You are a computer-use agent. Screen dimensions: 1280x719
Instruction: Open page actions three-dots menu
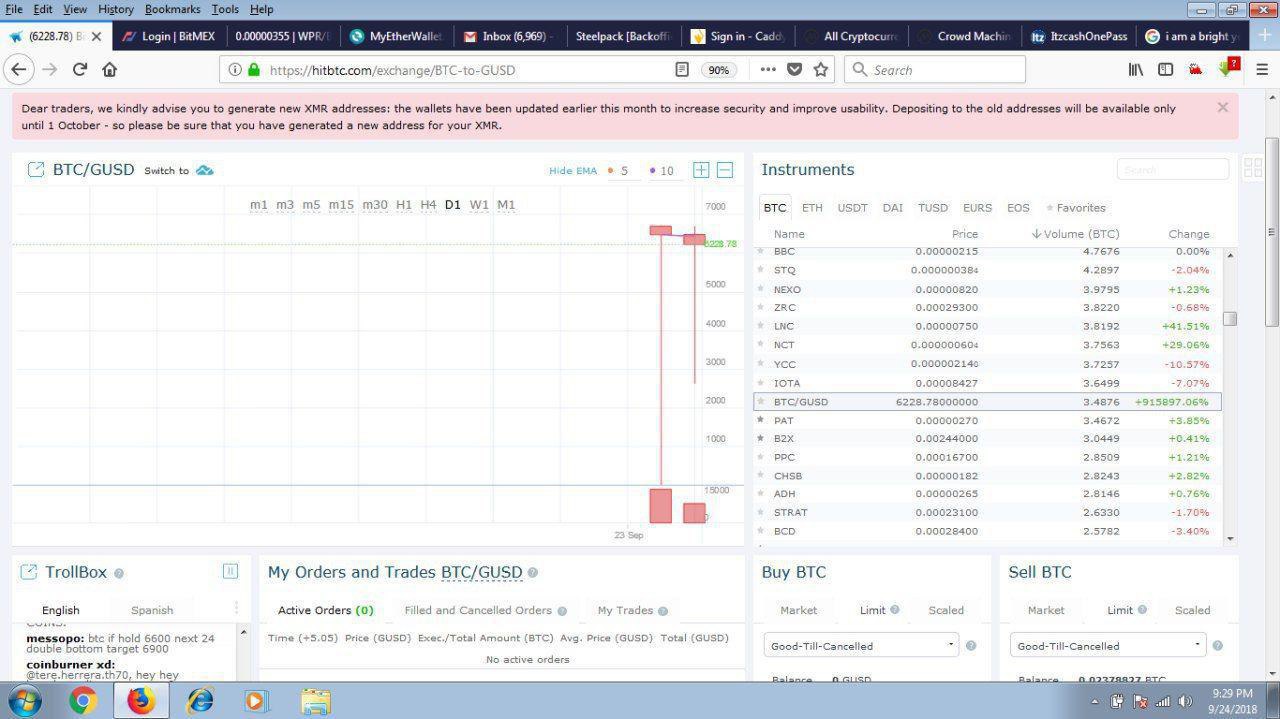click(768, 70)
